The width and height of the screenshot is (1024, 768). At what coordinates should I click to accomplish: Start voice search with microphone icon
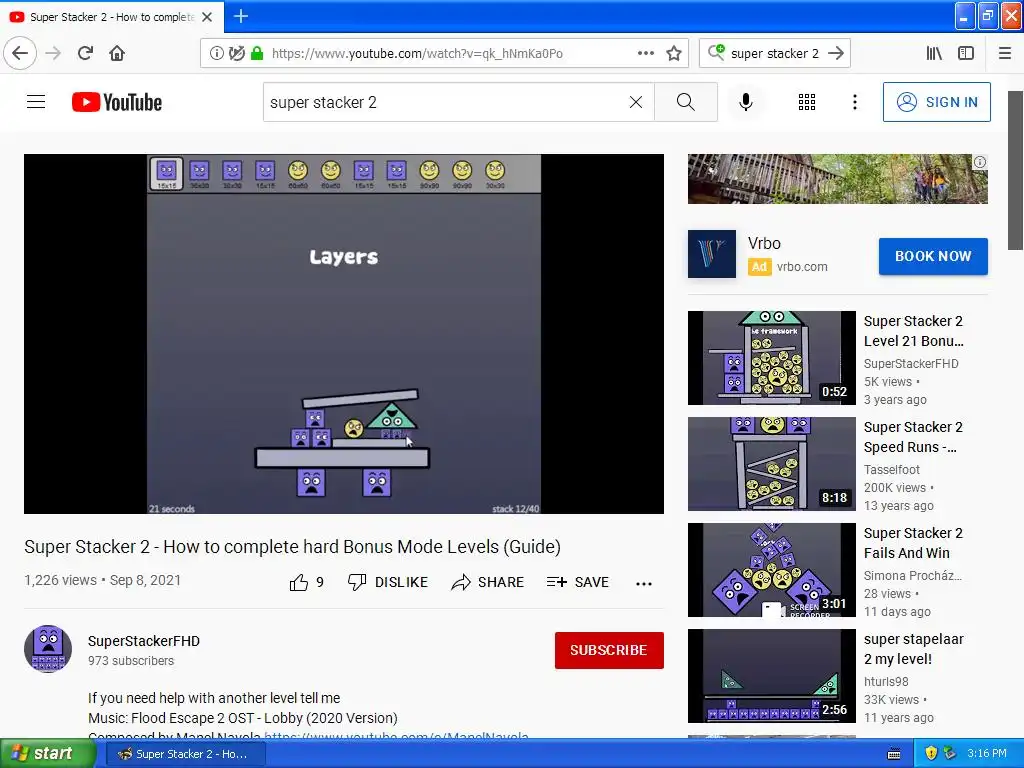(x=746, y=102)
